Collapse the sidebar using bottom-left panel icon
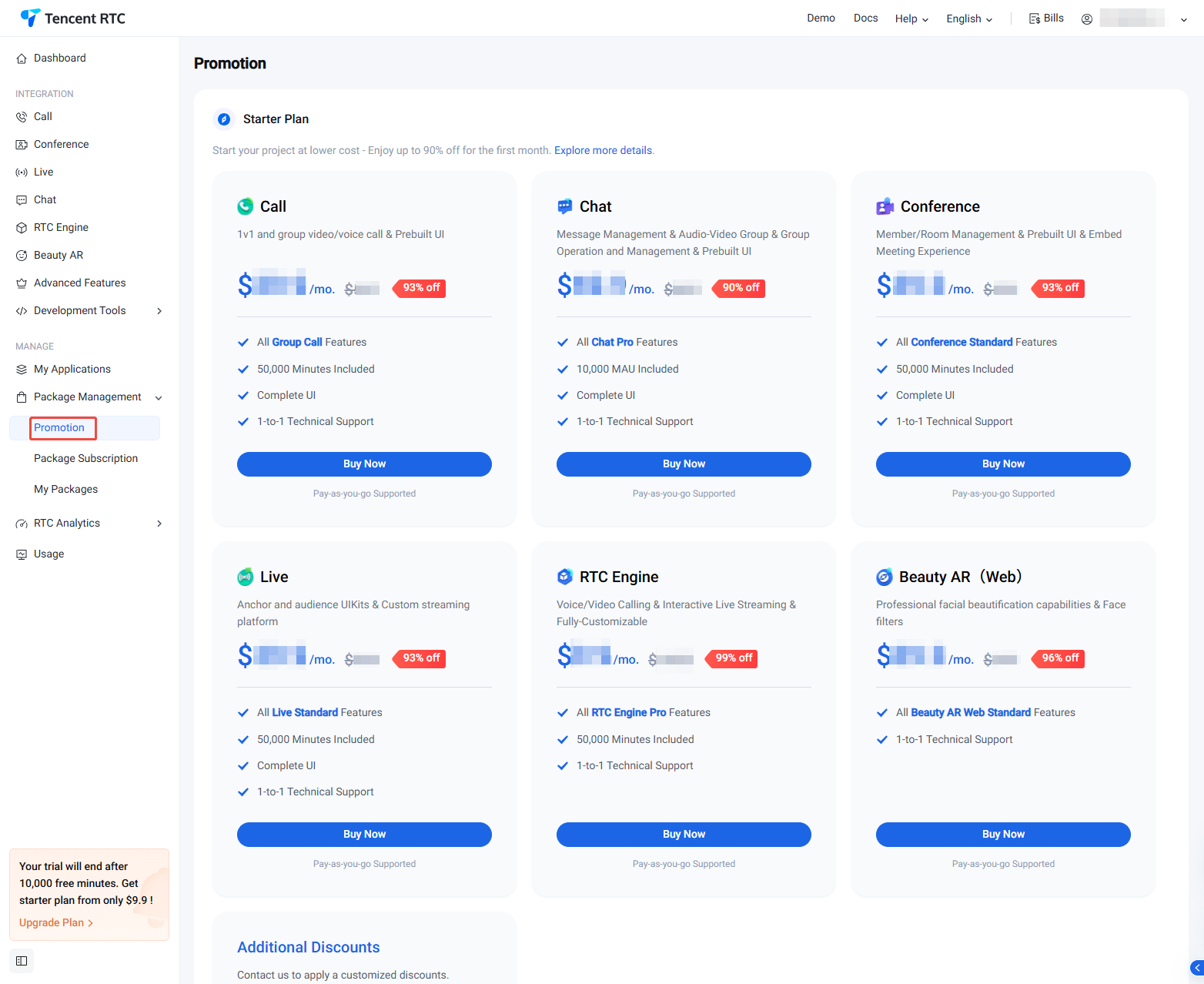Screen dimensions: 1204x984 coord(22,961)
